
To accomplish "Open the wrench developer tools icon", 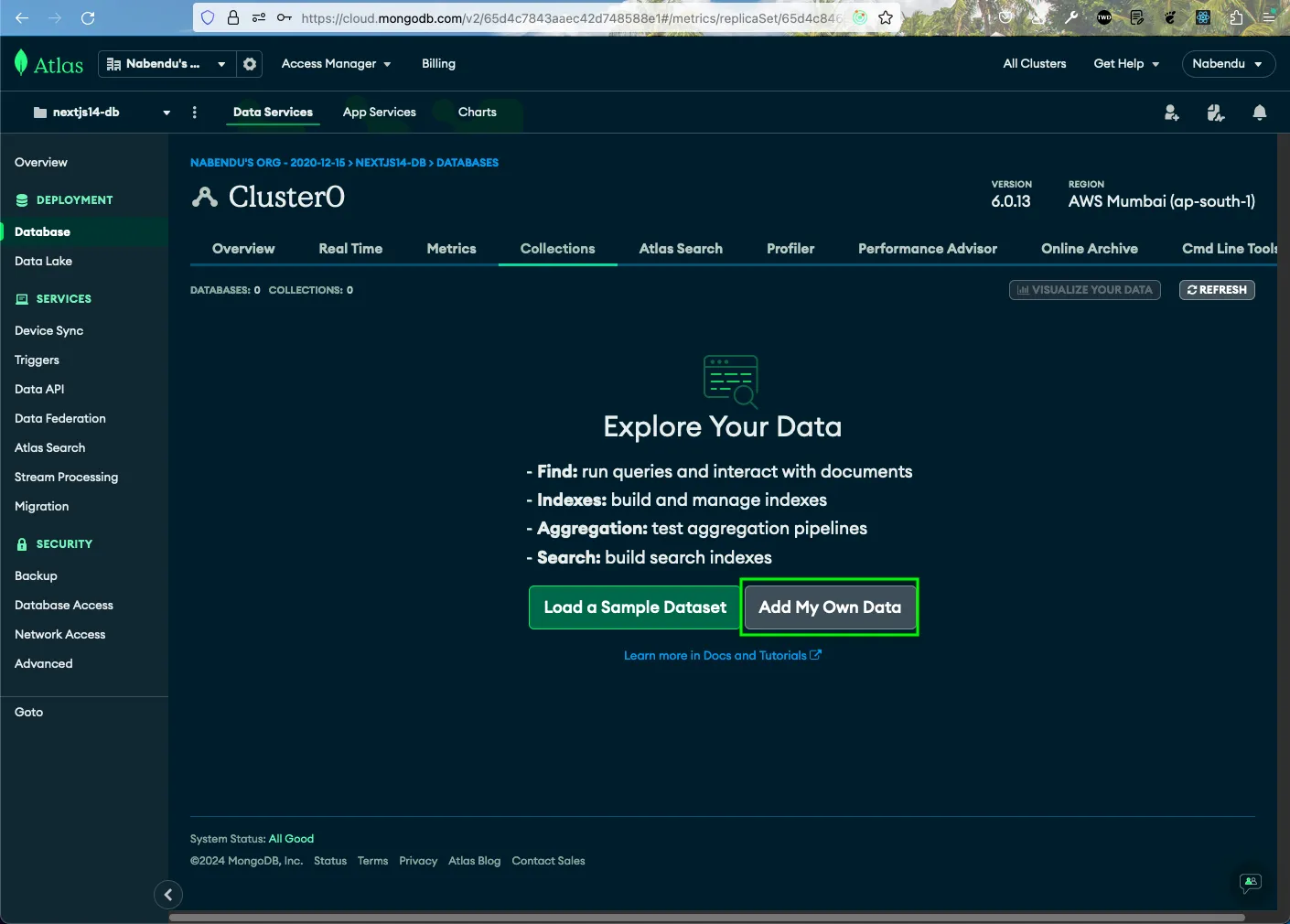I will [x=1071, y=17].
